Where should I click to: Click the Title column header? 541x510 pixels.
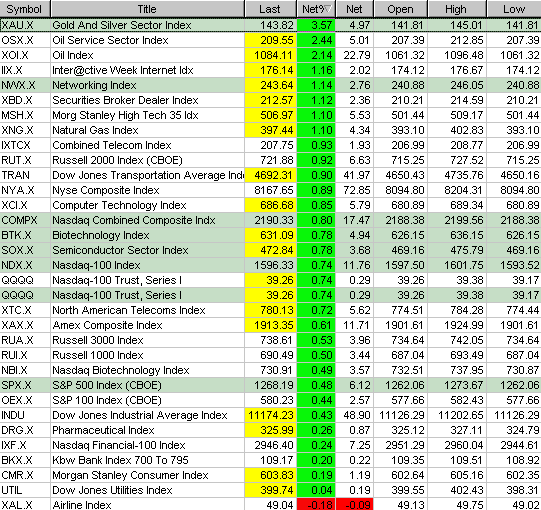click(147, 9)
